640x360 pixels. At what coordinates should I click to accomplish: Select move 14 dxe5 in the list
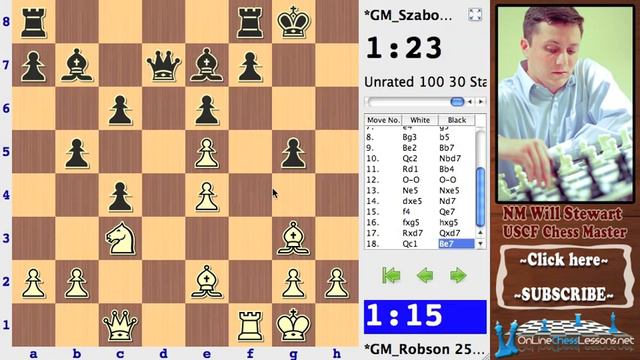(x=412, y=201)
